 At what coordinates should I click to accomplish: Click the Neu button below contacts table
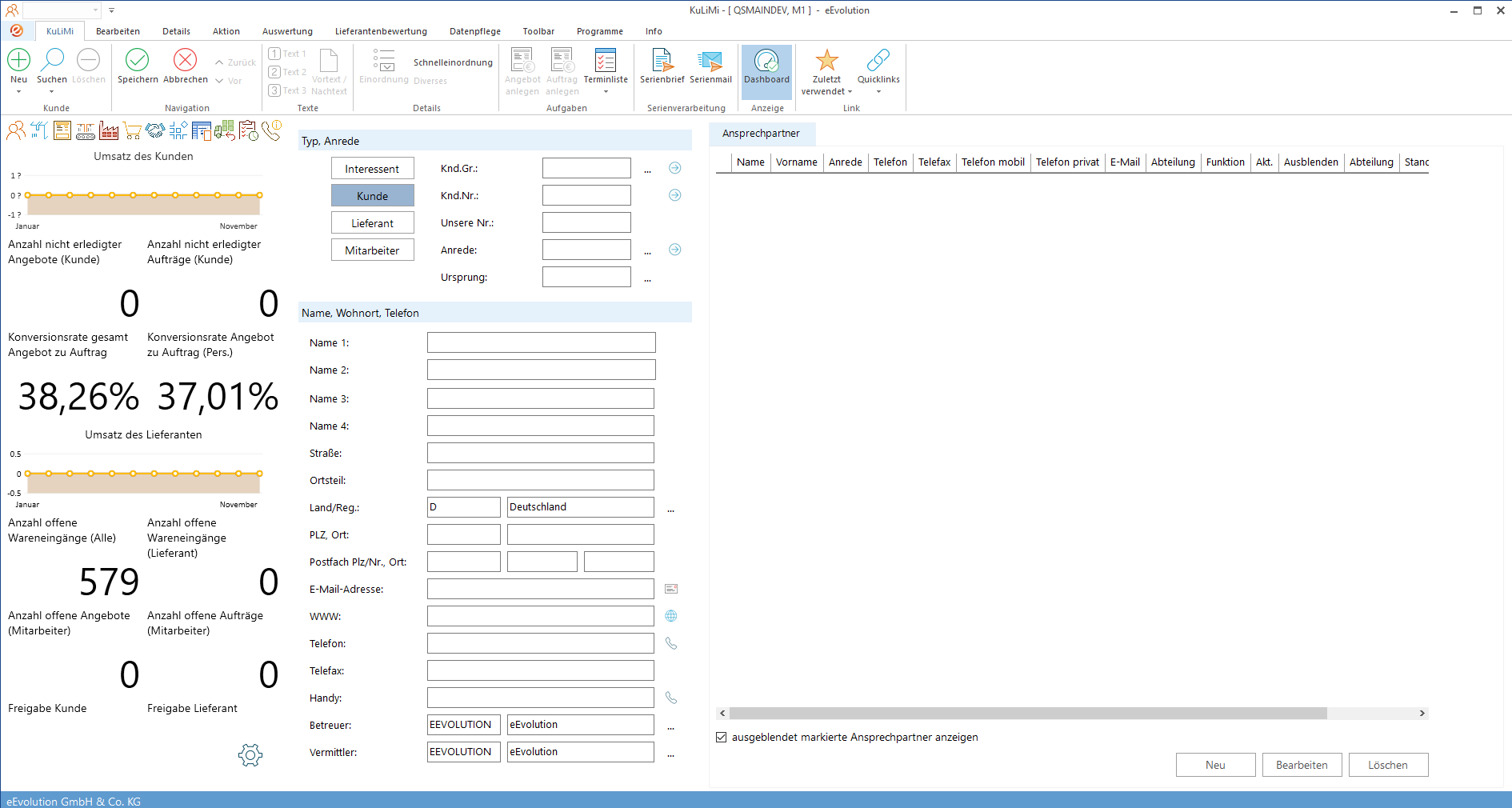tap(1215, 765)
